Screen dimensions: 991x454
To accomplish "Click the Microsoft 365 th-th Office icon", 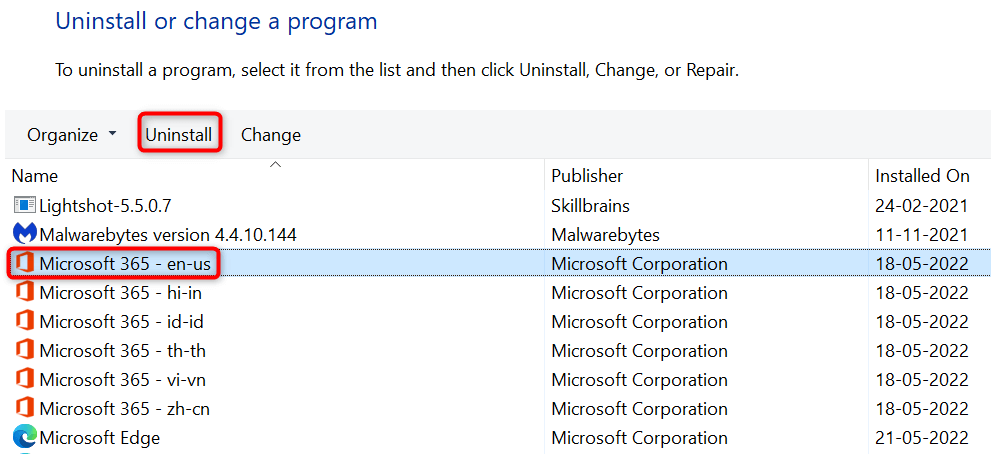I will pos(25,351).
